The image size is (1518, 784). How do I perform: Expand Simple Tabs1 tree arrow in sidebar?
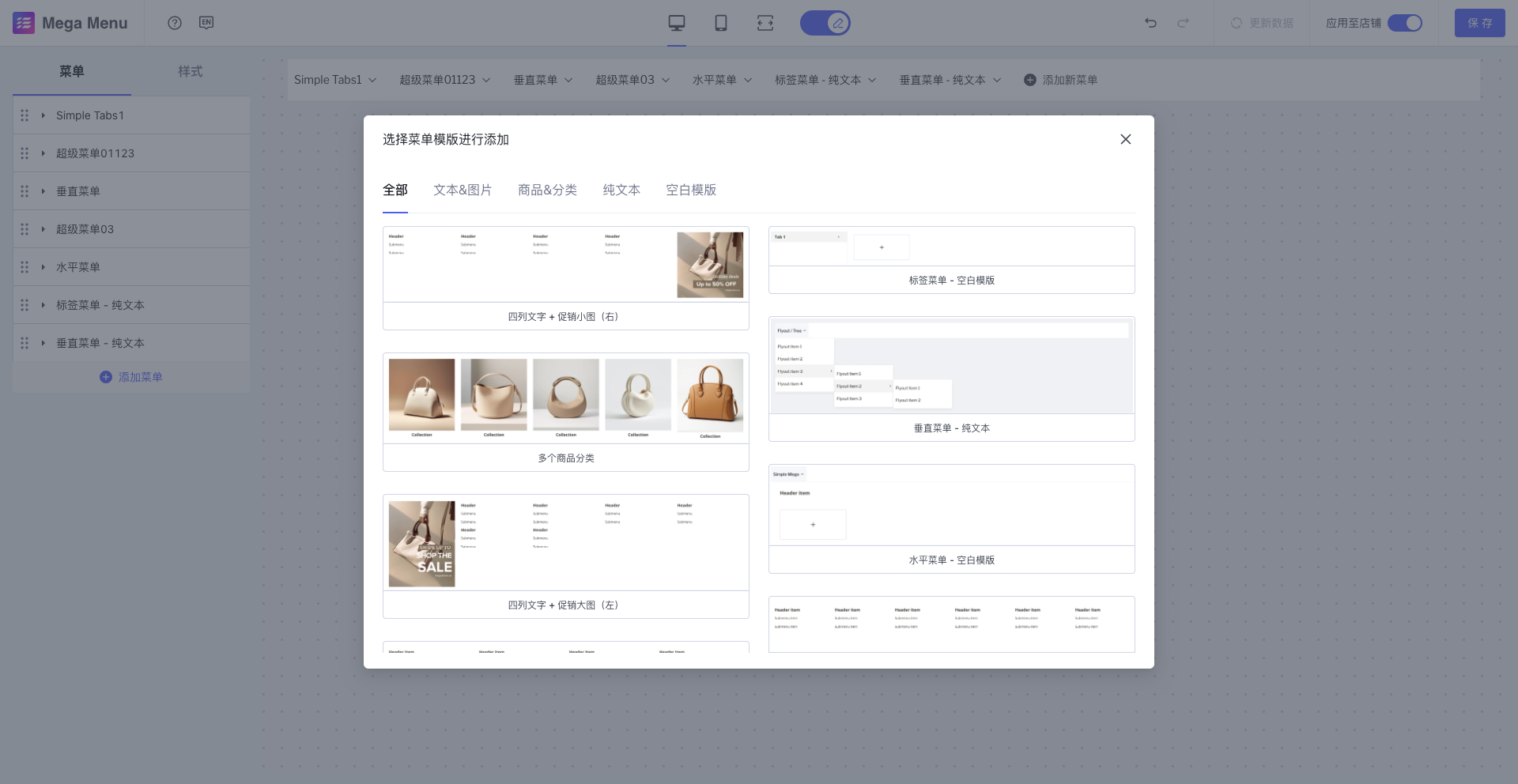(x=43, y=115)
